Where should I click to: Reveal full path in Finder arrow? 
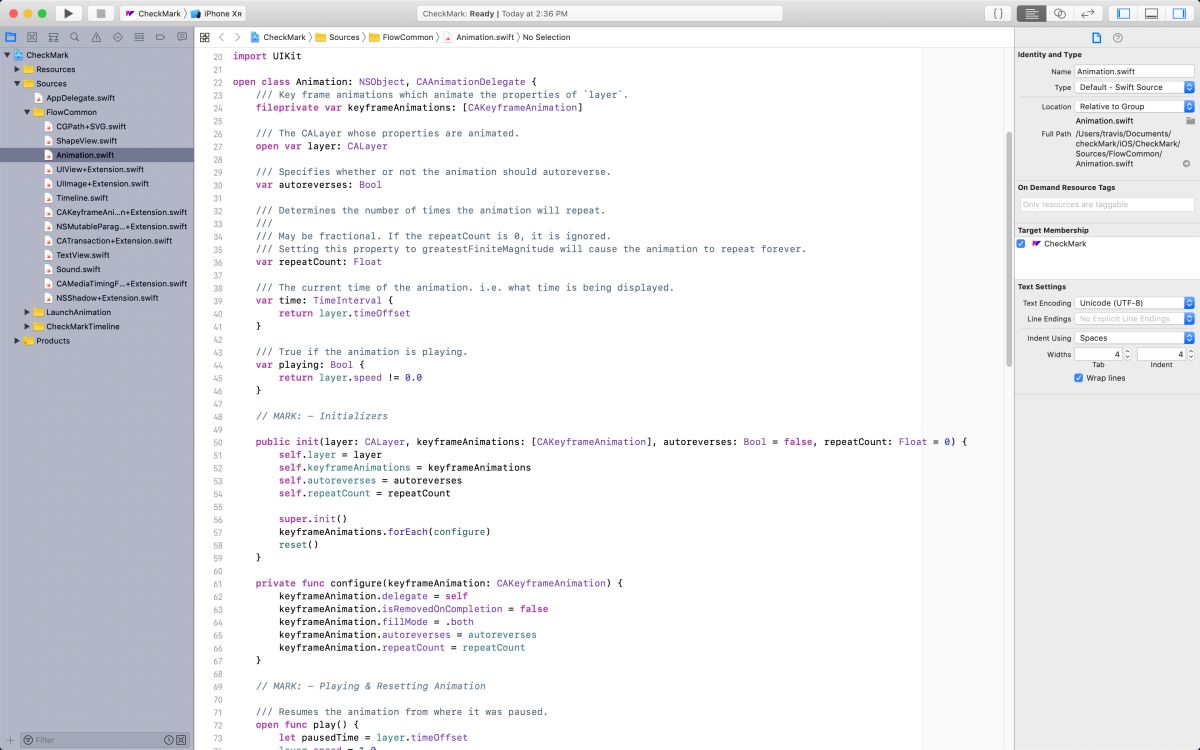point(1187,164)
